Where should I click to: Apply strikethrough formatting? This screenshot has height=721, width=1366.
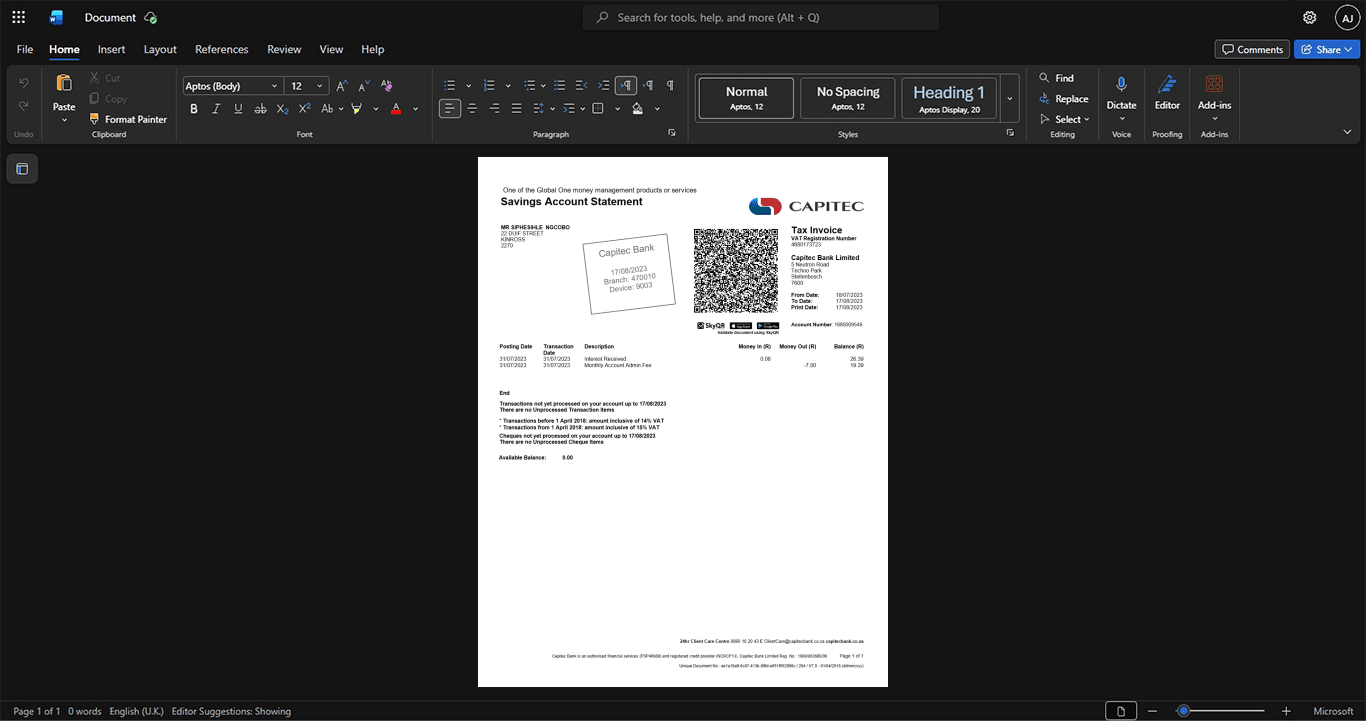click(x=261, y=108)
